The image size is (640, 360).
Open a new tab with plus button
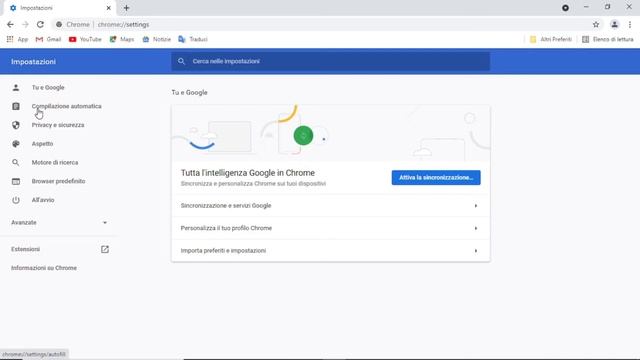click(x=126, y=8)
